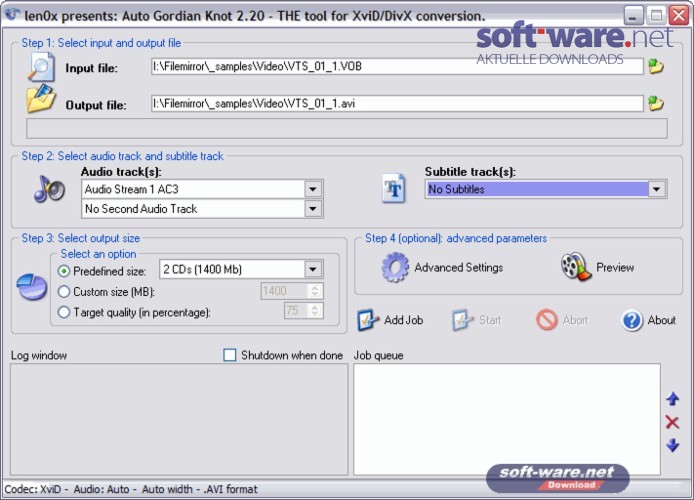Click the input file magnifier document icon
694x500 pixels.
tap(42, 67)
